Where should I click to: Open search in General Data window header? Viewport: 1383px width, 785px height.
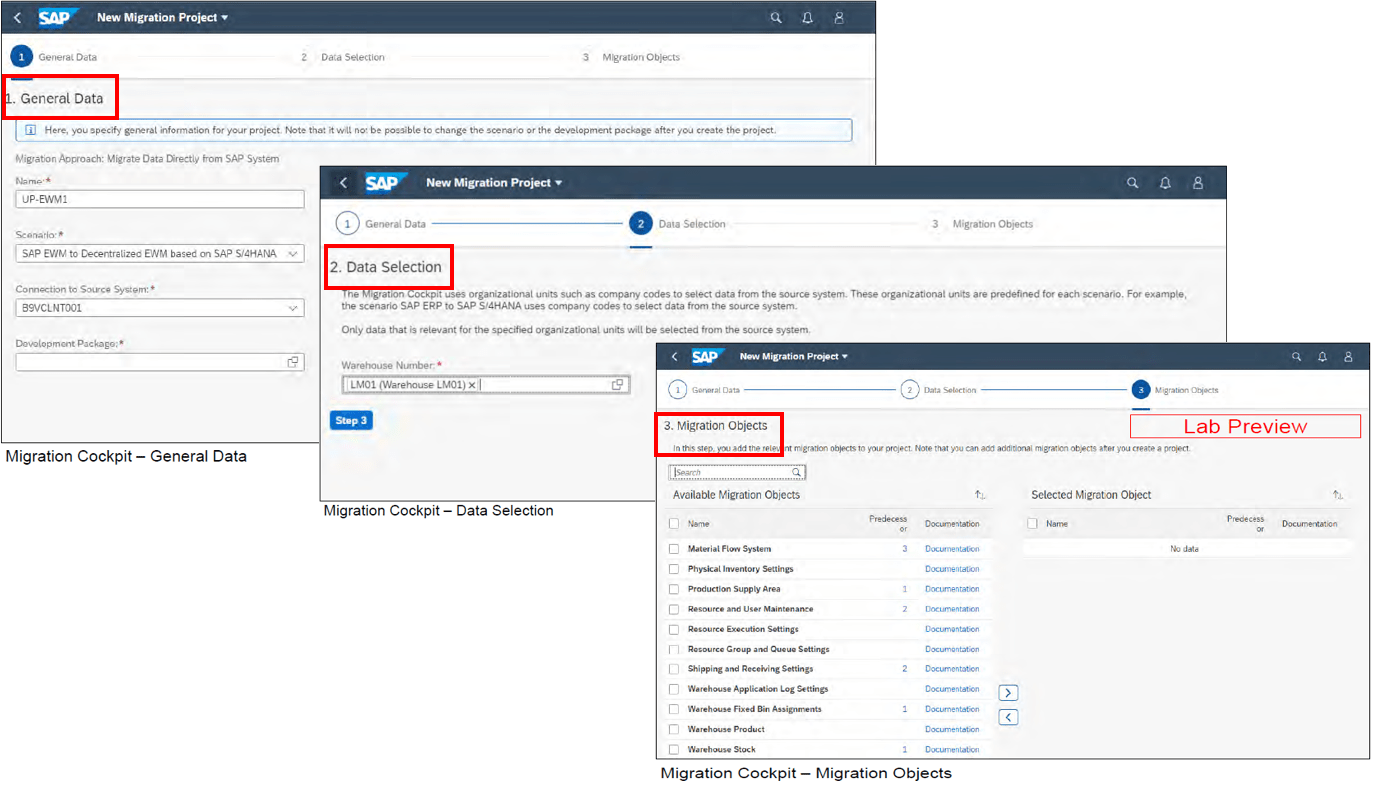click(776, 18)
